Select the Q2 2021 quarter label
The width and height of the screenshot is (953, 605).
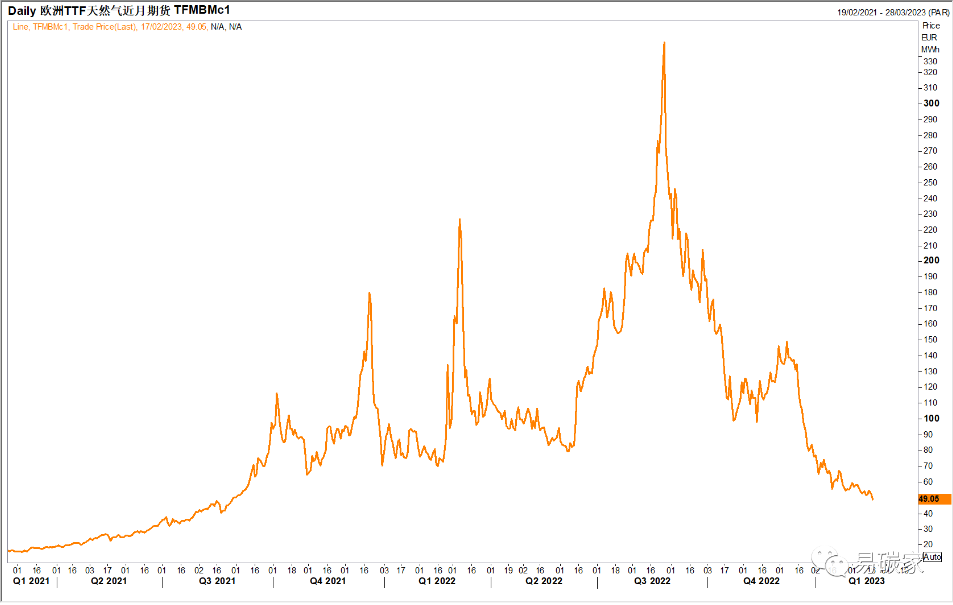pyautogui.click(x=109, y=581)
